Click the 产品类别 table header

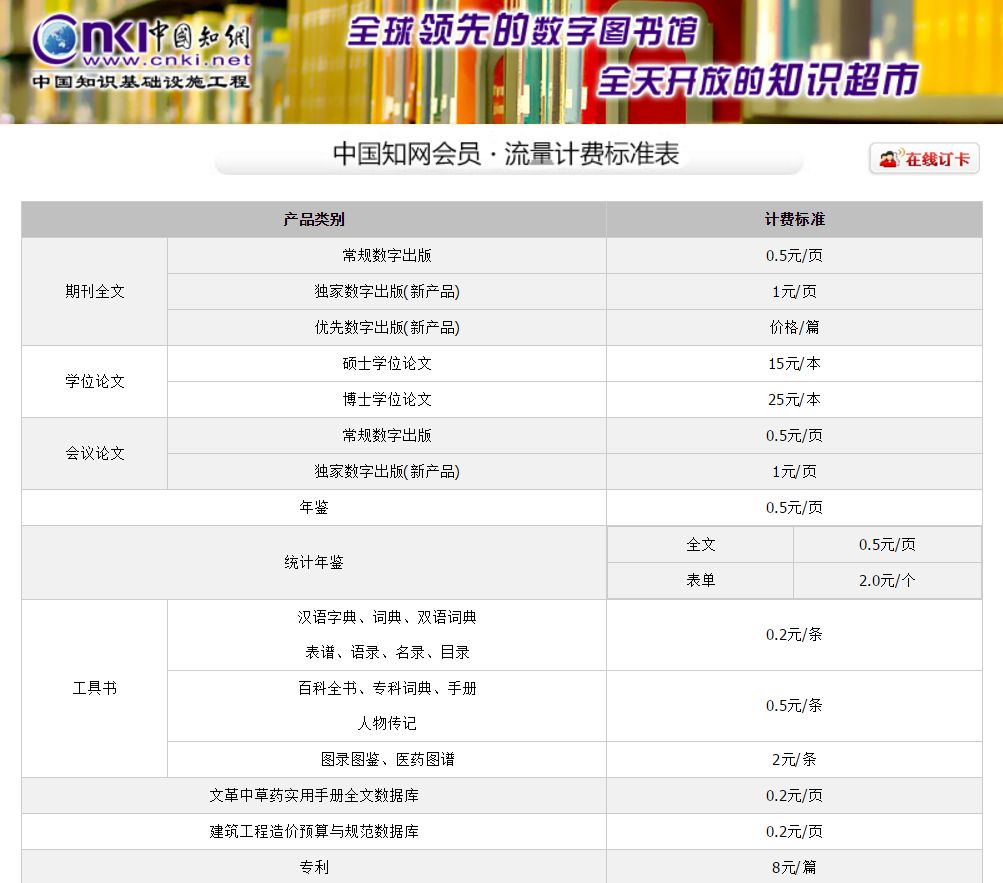point(311,219)
